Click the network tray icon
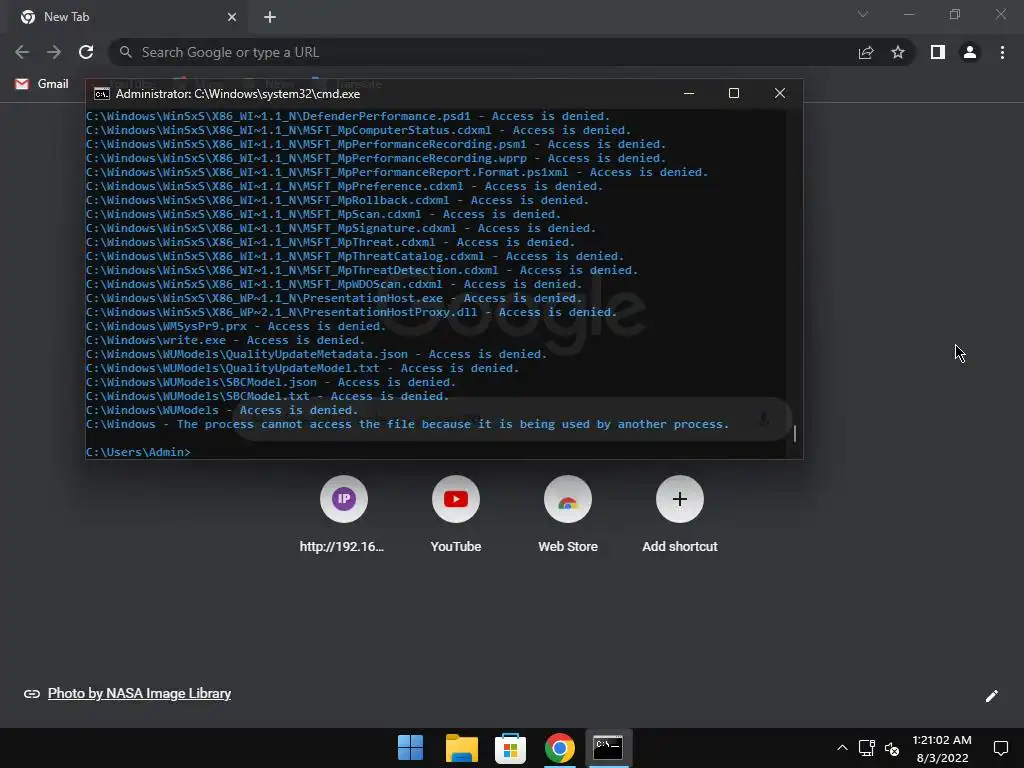The image size is (1024, 768). click(x=867, y=748)
